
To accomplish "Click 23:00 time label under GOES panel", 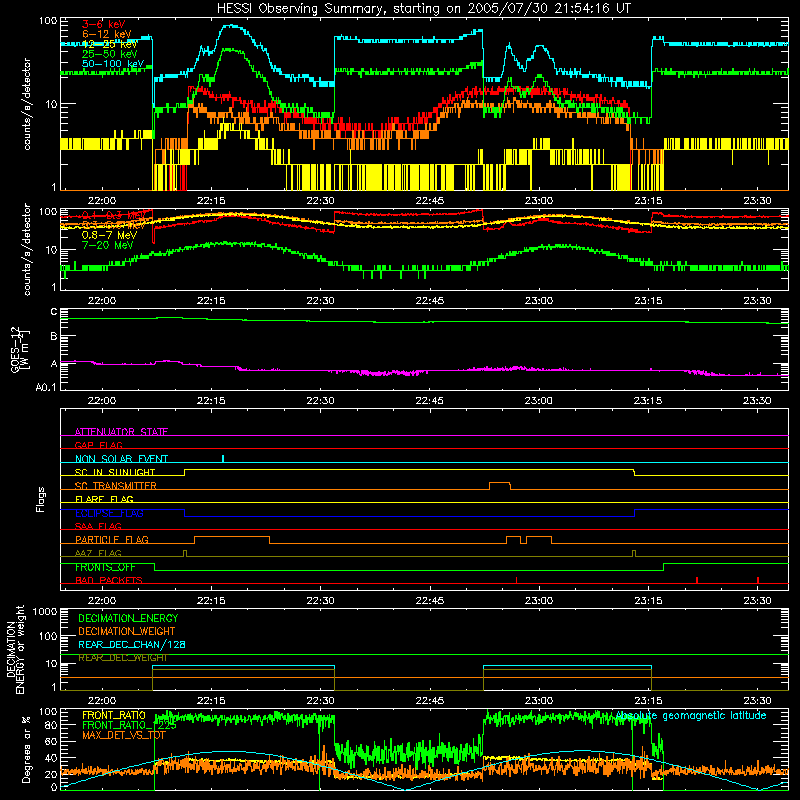I will (539, 401).
